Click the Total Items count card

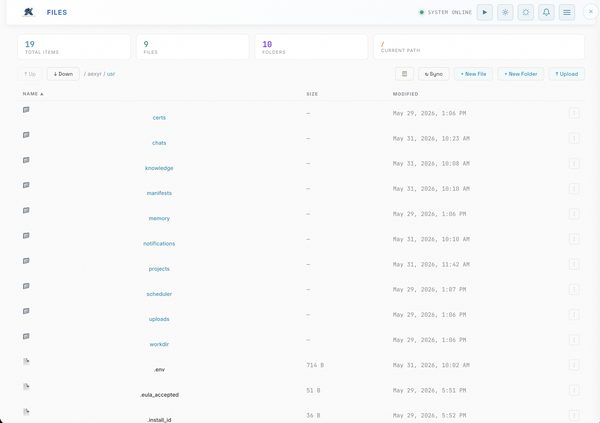click(x=74, y=47)
